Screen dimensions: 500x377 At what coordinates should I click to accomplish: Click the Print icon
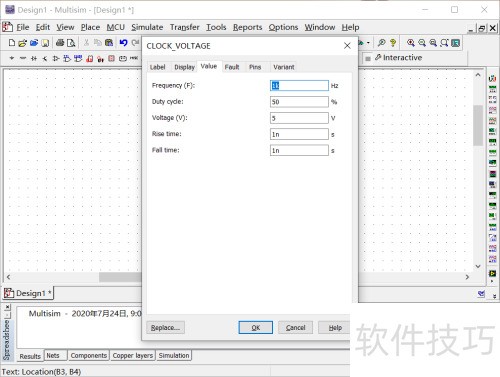(60, 43)
